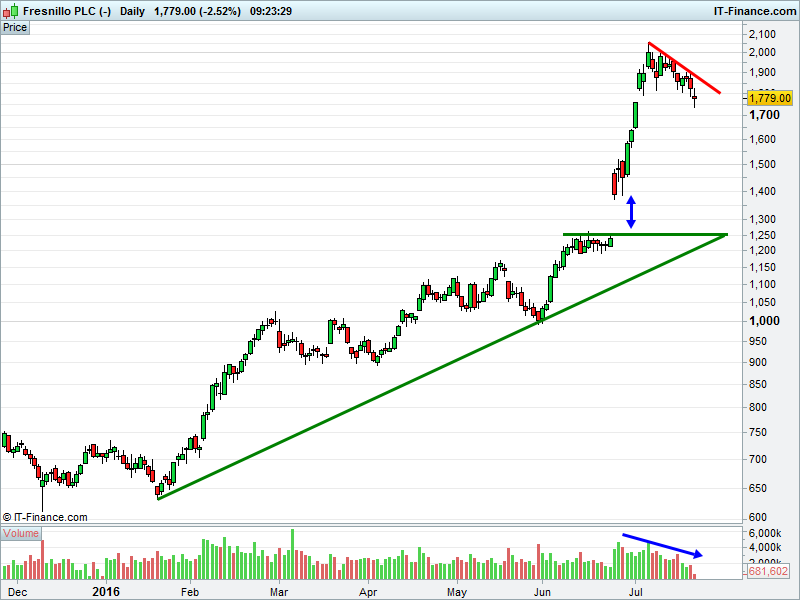Screen dimensions: 800x600
Task: Click the 1,300 price axis label
Action: [x=762, y=219]
